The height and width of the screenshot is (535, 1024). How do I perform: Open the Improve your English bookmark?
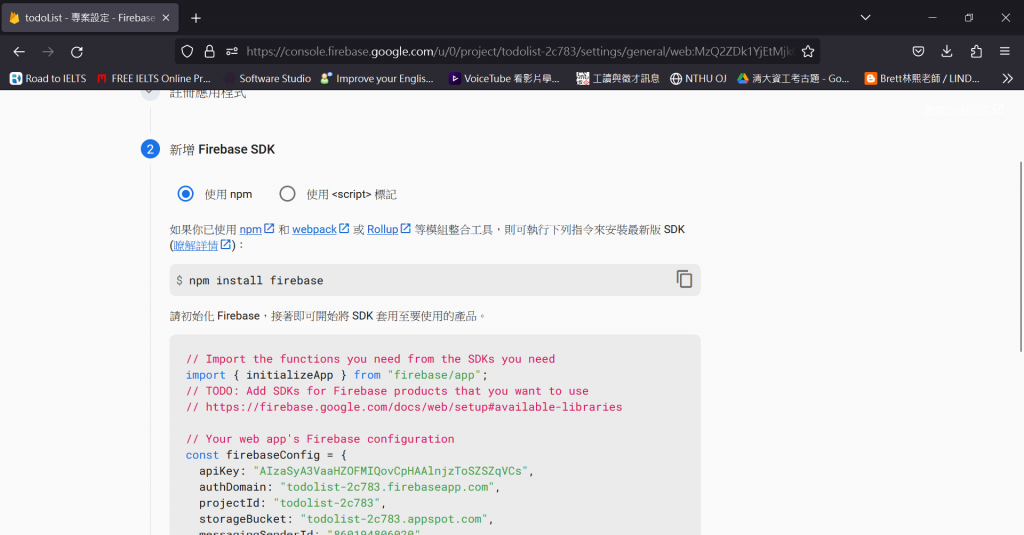(x=377, y=78)
